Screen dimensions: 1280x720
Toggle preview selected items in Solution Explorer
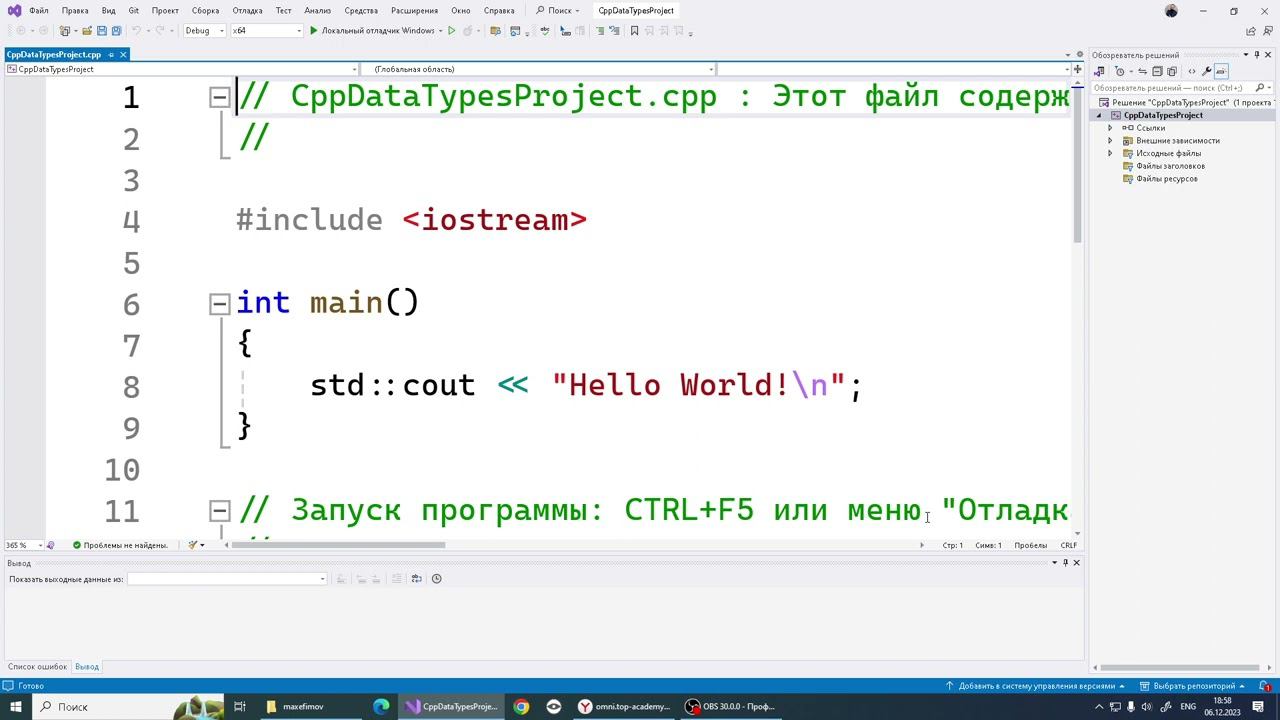point(1221,72)
